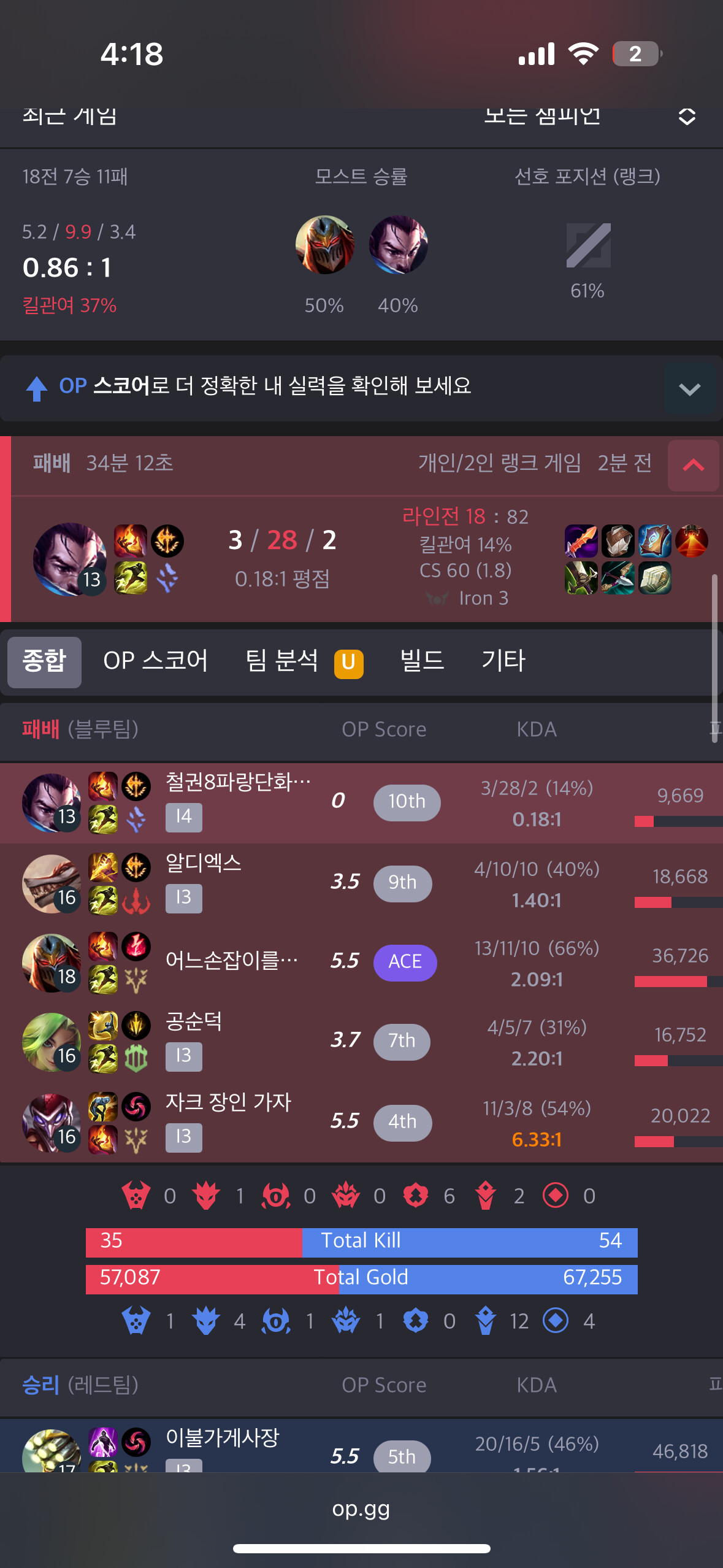The width and height of the screenshot is (723, 1568).
Task: Tap the 10th rank badge
Action: [407, 802]
